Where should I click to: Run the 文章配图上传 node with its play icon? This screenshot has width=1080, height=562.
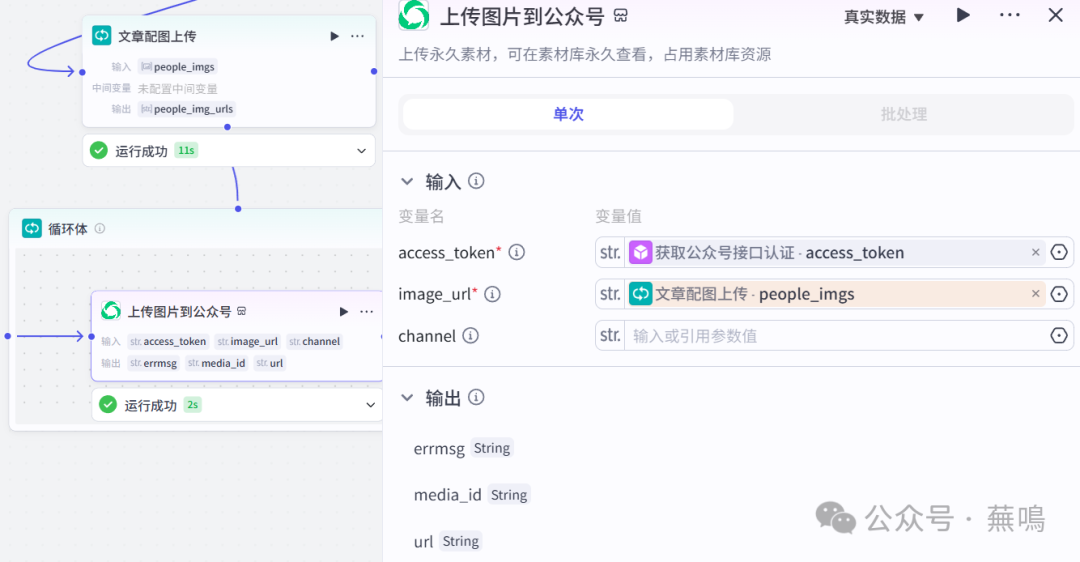[335, 36]
